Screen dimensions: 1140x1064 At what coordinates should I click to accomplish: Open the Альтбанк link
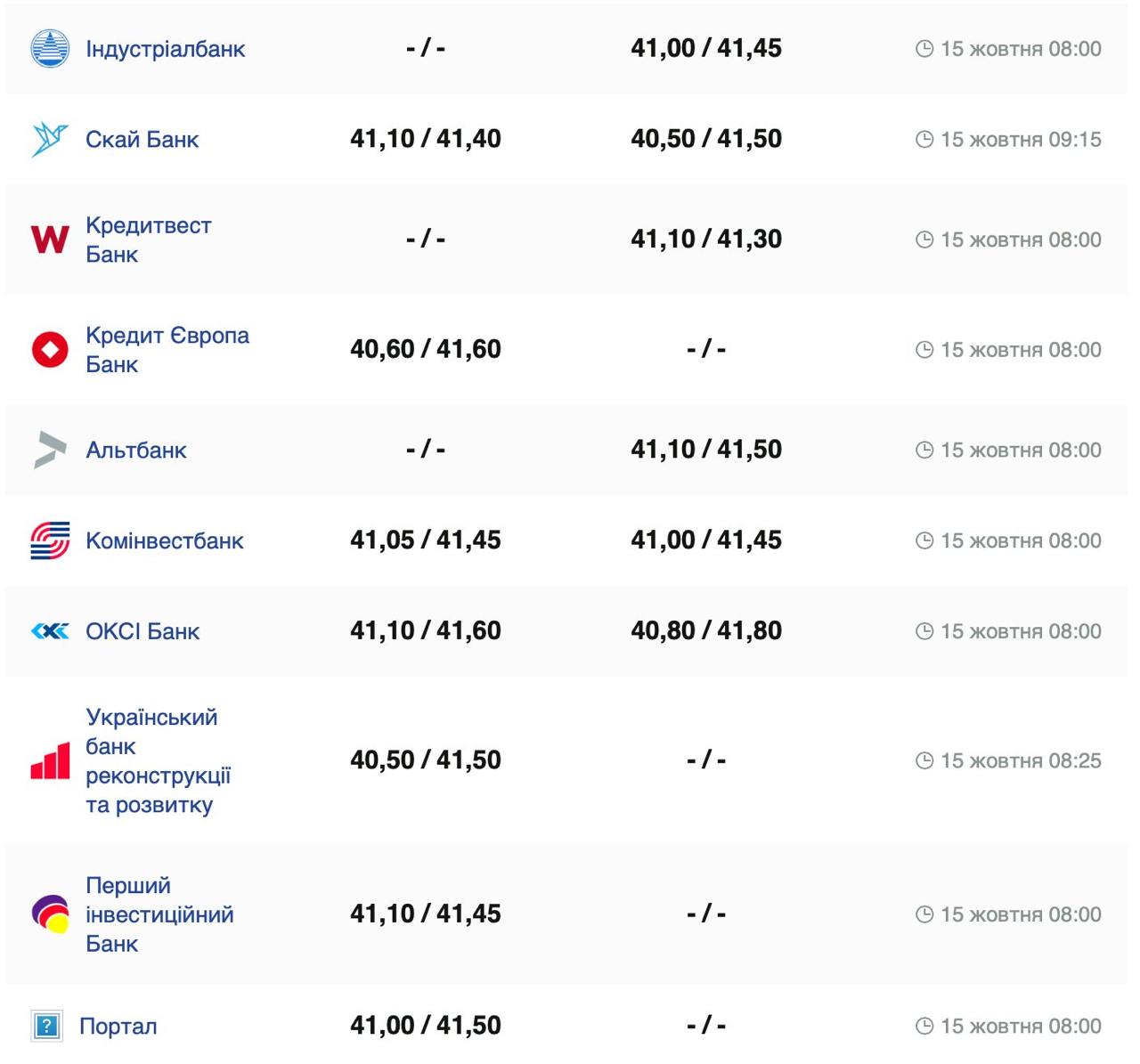[135, 451]
